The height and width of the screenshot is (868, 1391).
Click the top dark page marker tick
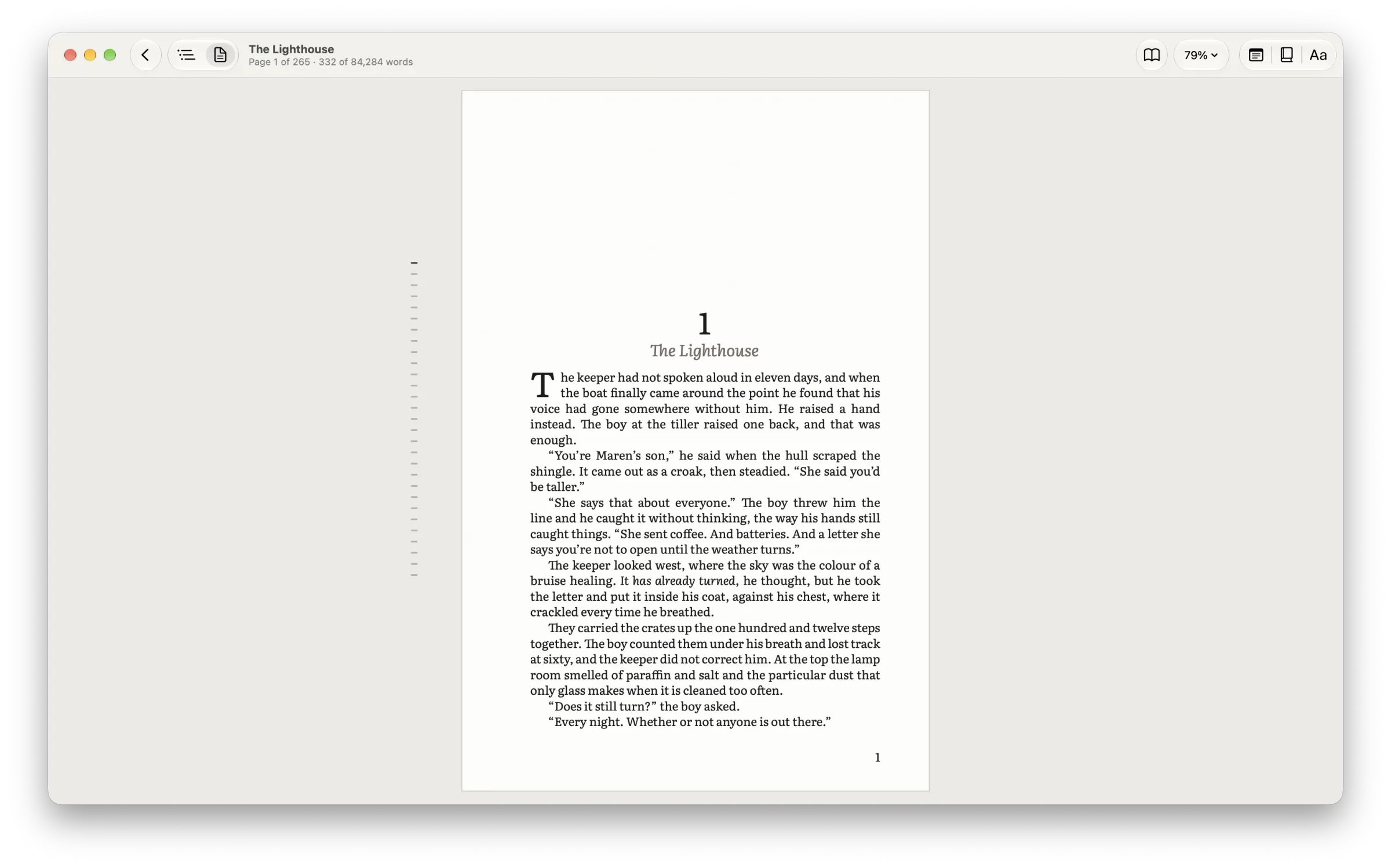point(414,262)
